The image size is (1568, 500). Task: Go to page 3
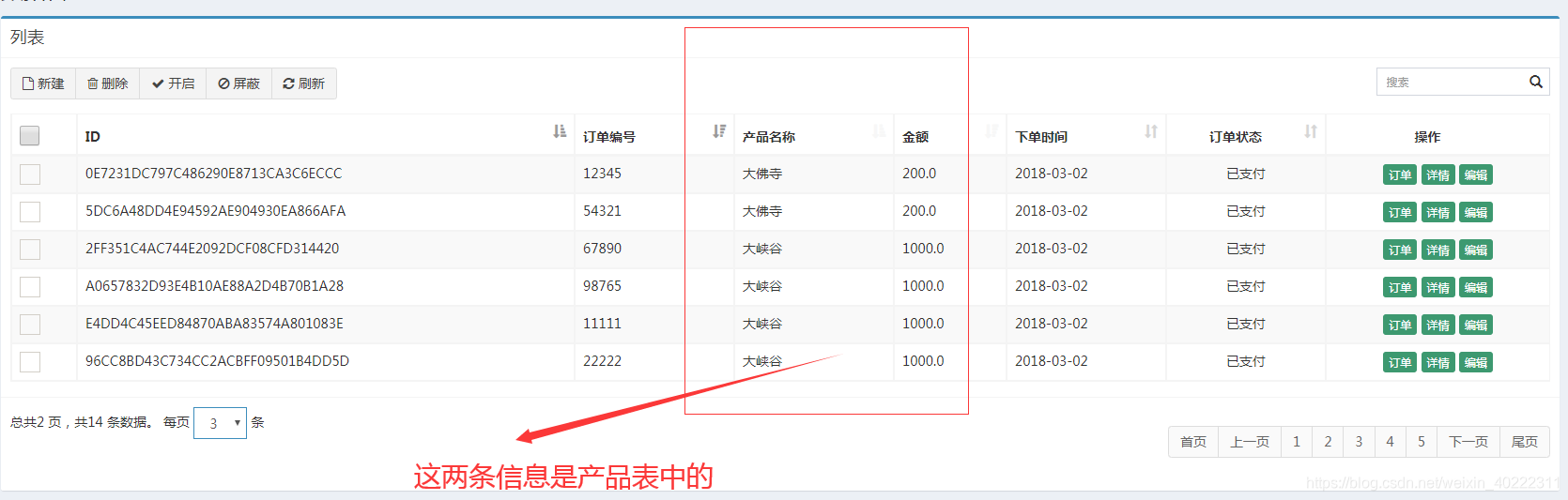[1359, 442]
